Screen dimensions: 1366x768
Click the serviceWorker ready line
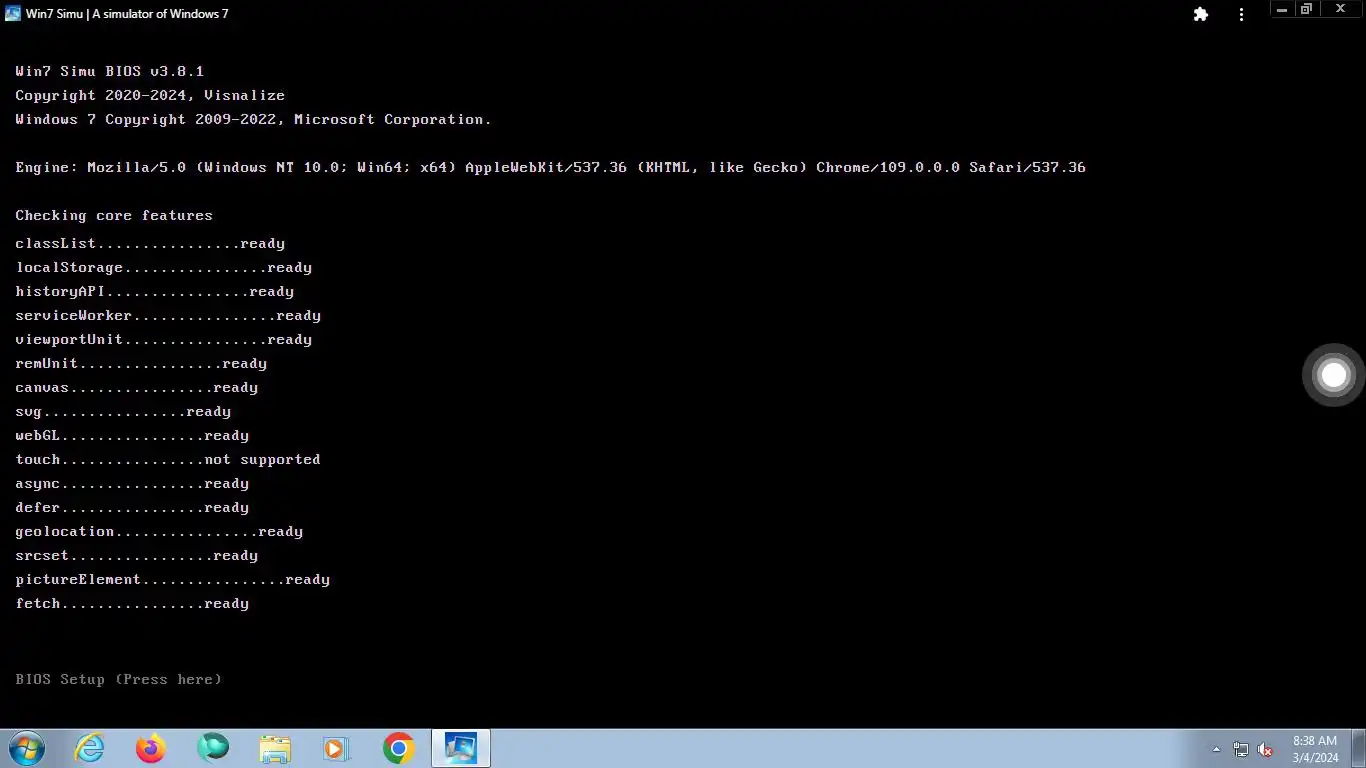click(168, 315)
